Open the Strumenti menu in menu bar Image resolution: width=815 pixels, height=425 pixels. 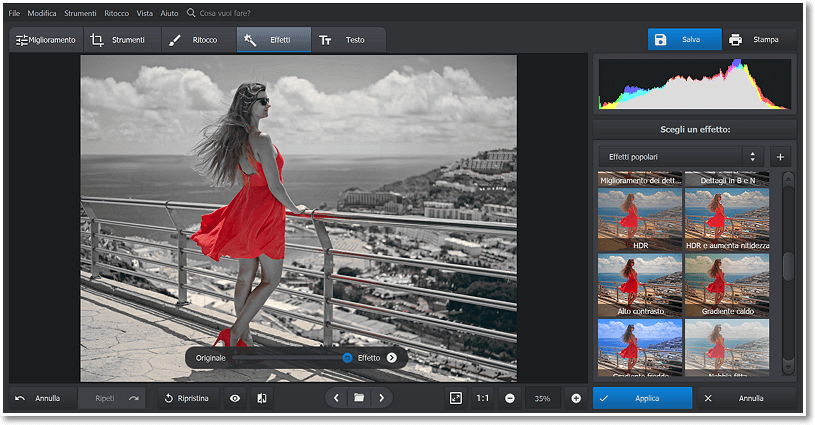click(x=80, y=13)
